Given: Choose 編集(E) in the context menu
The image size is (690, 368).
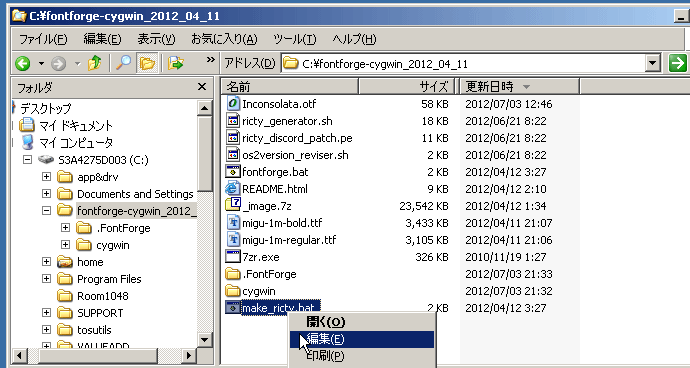Looking at the screenshot, I should 362,339.
